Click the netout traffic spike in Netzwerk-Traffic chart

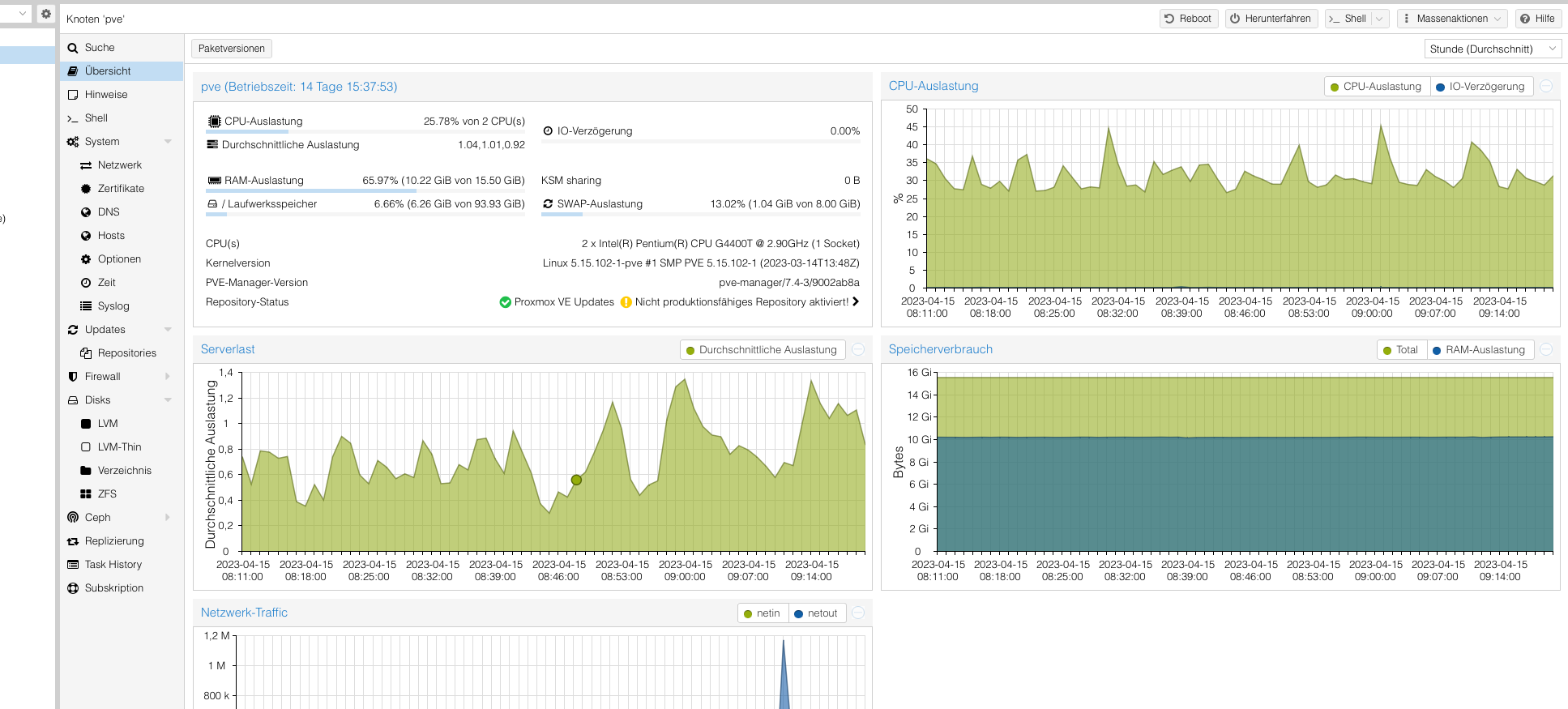click(784, 675)
